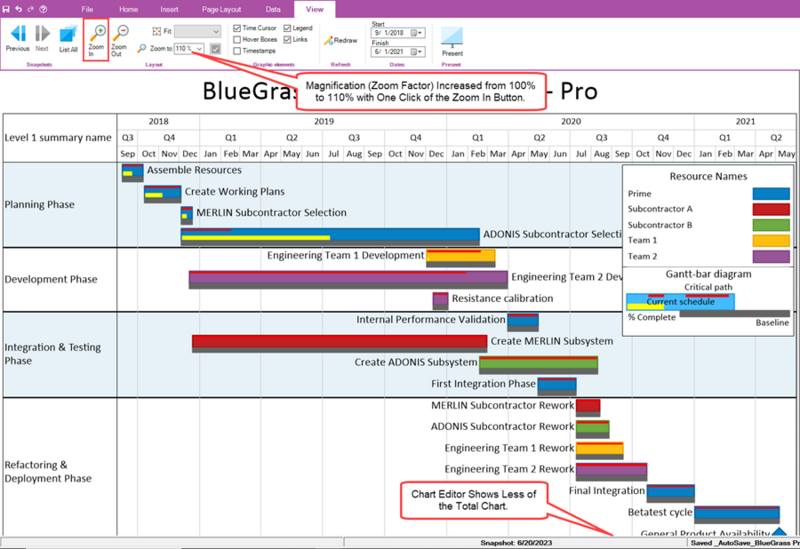
Task: Click the Undo arrow icon
Action: [x=18, y=9]
